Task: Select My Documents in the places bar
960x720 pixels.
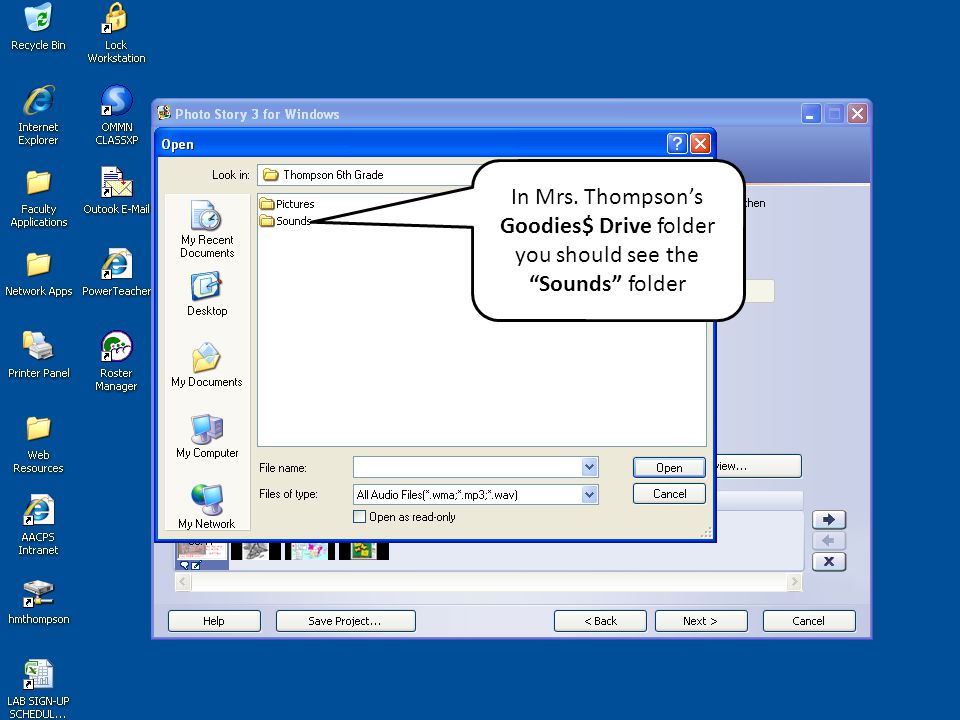Action: pyautogui.click(x=207, y=365)
